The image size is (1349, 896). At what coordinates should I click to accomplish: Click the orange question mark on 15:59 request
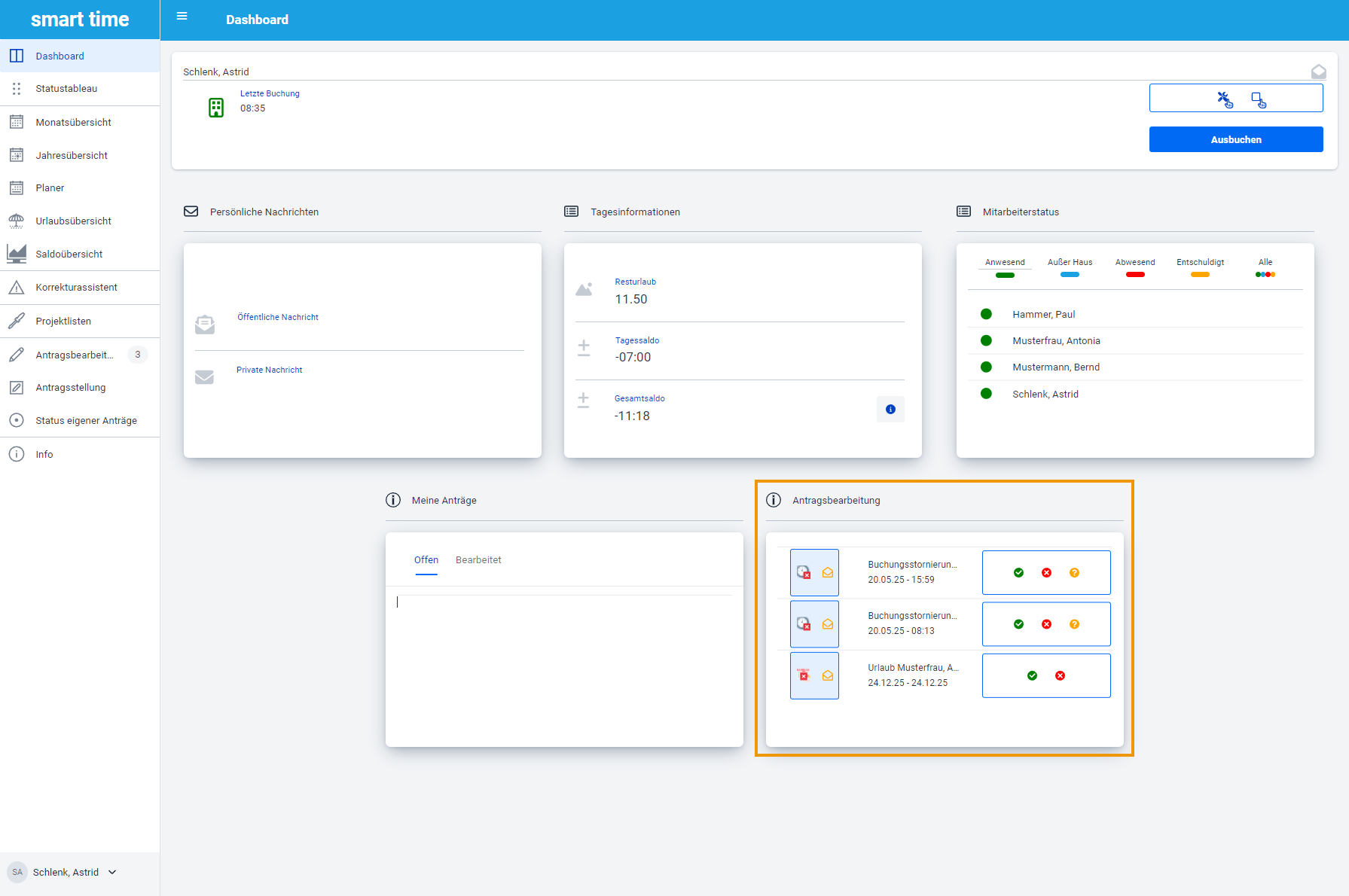1074,573
